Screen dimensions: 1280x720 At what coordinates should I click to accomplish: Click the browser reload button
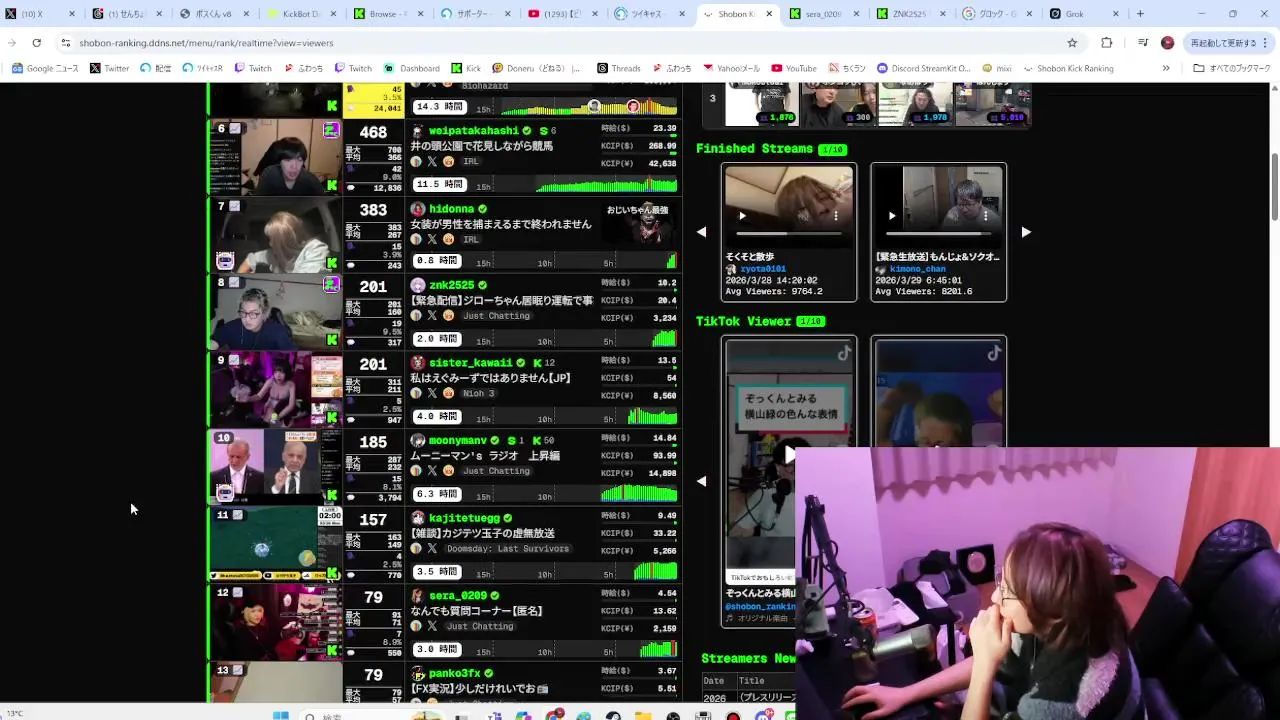37,43
